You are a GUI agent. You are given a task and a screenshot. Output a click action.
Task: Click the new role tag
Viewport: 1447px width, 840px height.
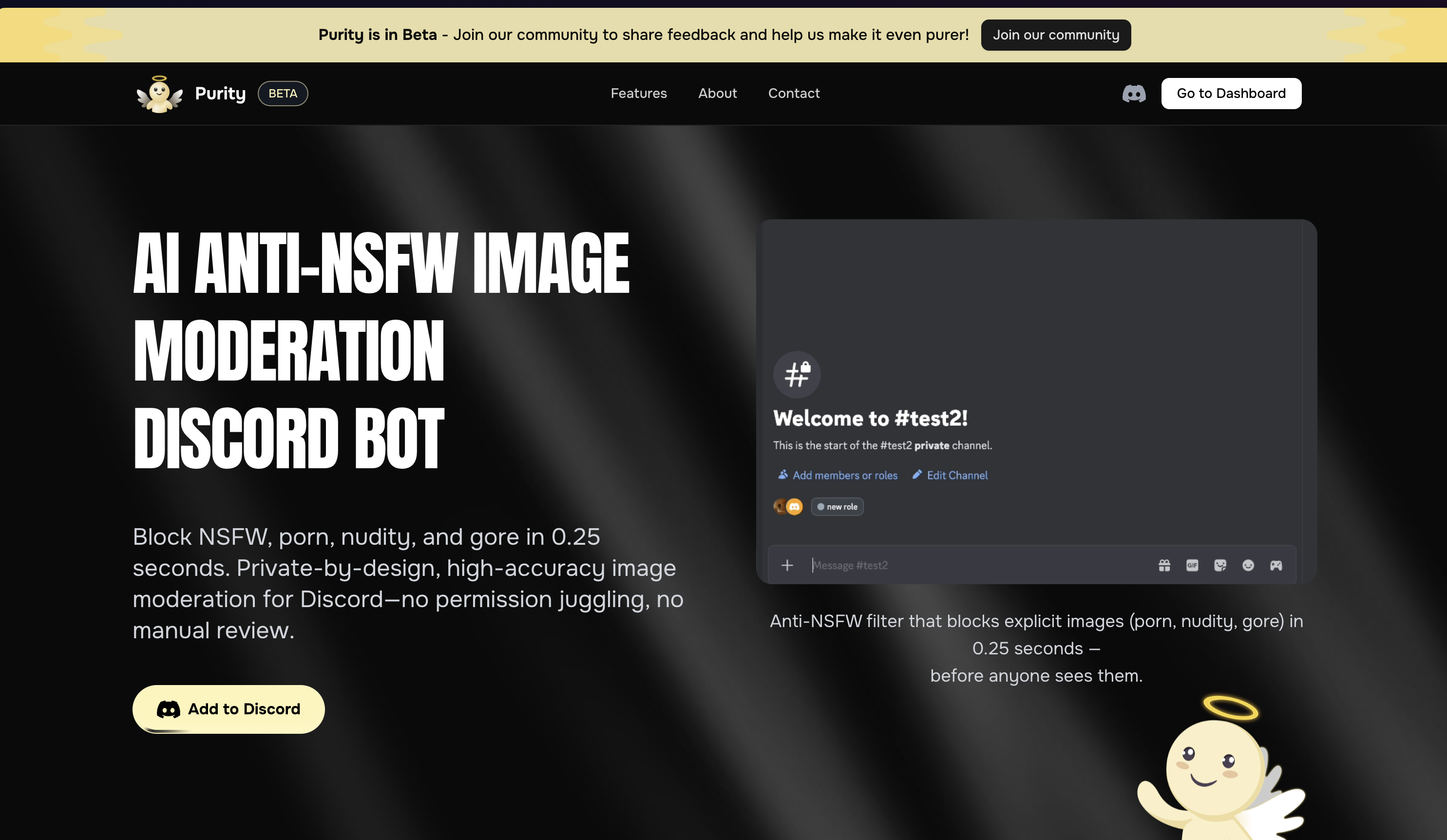[837, 506]
